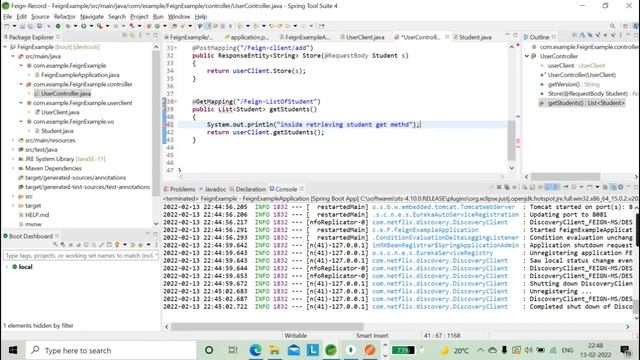Open Mail app from taskbar
Viewport: 640px width, 360px height.
pyautogui.click(x=293, y=350)
